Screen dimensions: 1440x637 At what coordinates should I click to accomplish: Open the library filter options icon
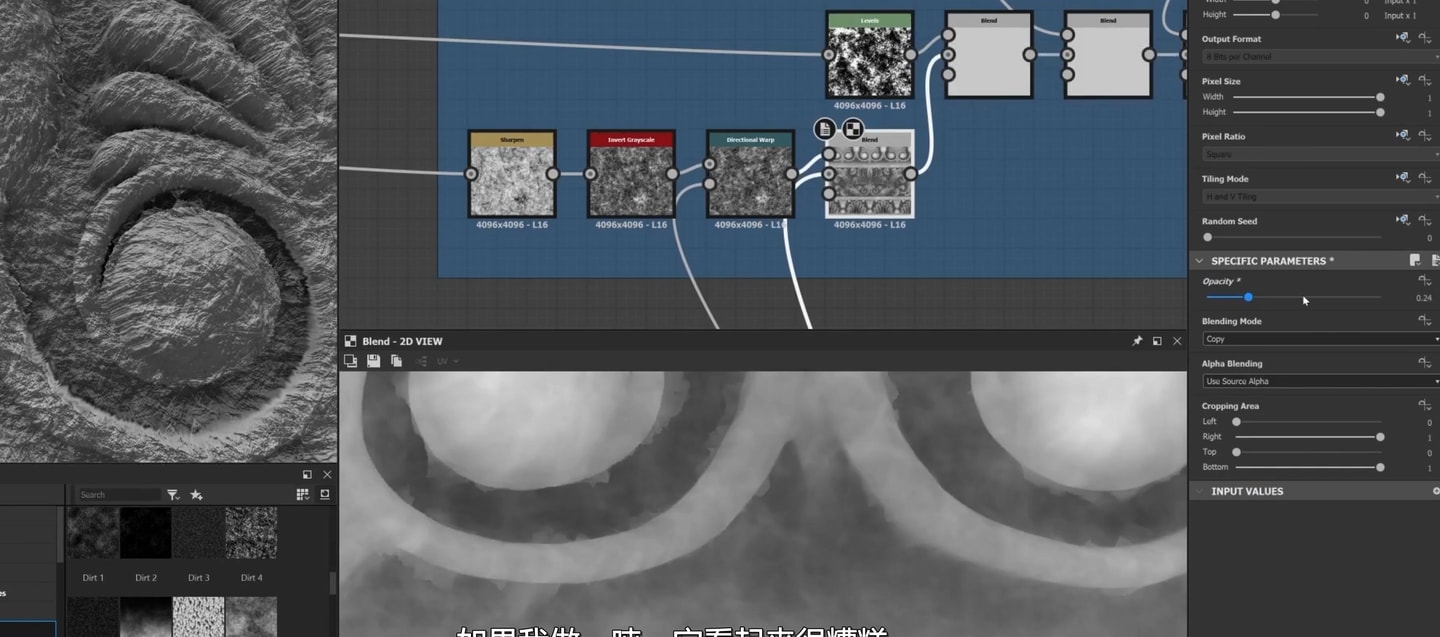click(172, 494)
